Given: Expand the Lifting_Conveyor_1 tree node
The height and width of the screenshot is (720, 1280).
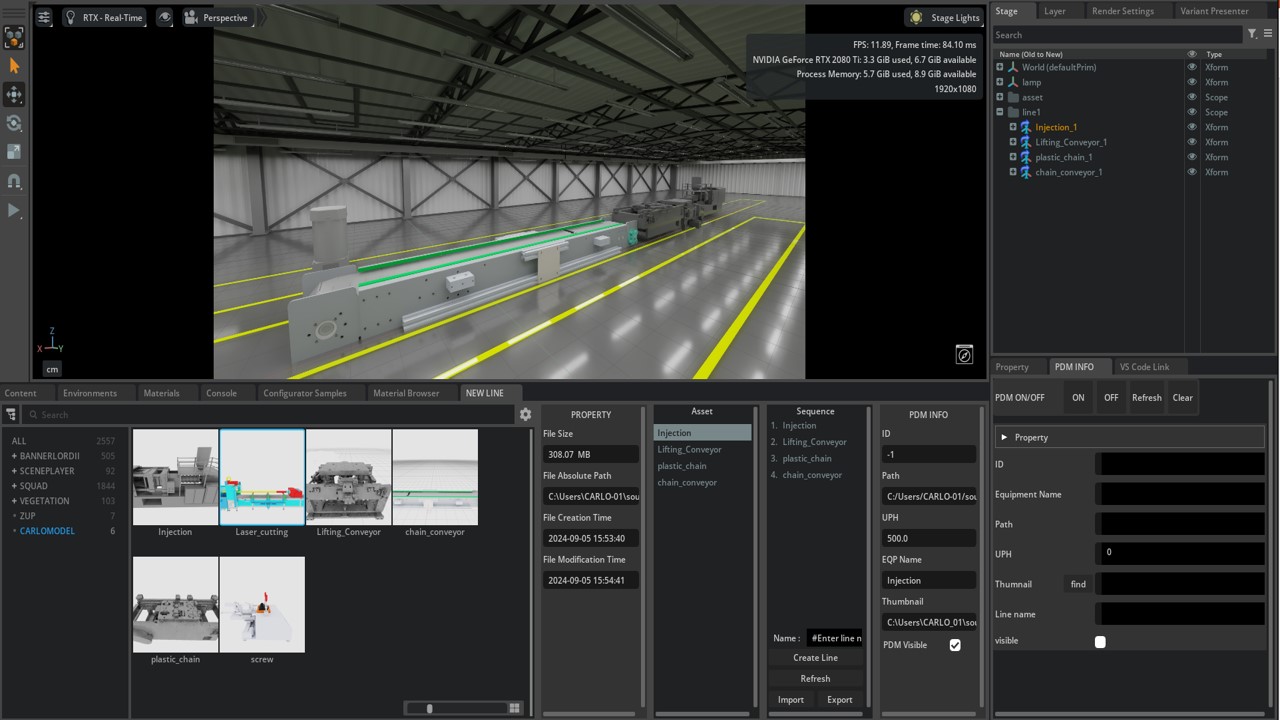Looking at the screenshot, I should tap(1013, 142).
